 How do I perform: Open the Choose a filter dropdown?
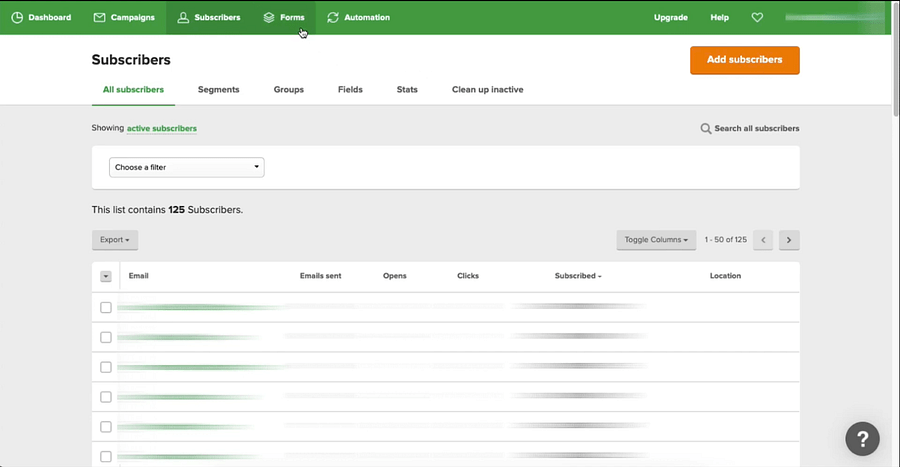click(186, 167)
